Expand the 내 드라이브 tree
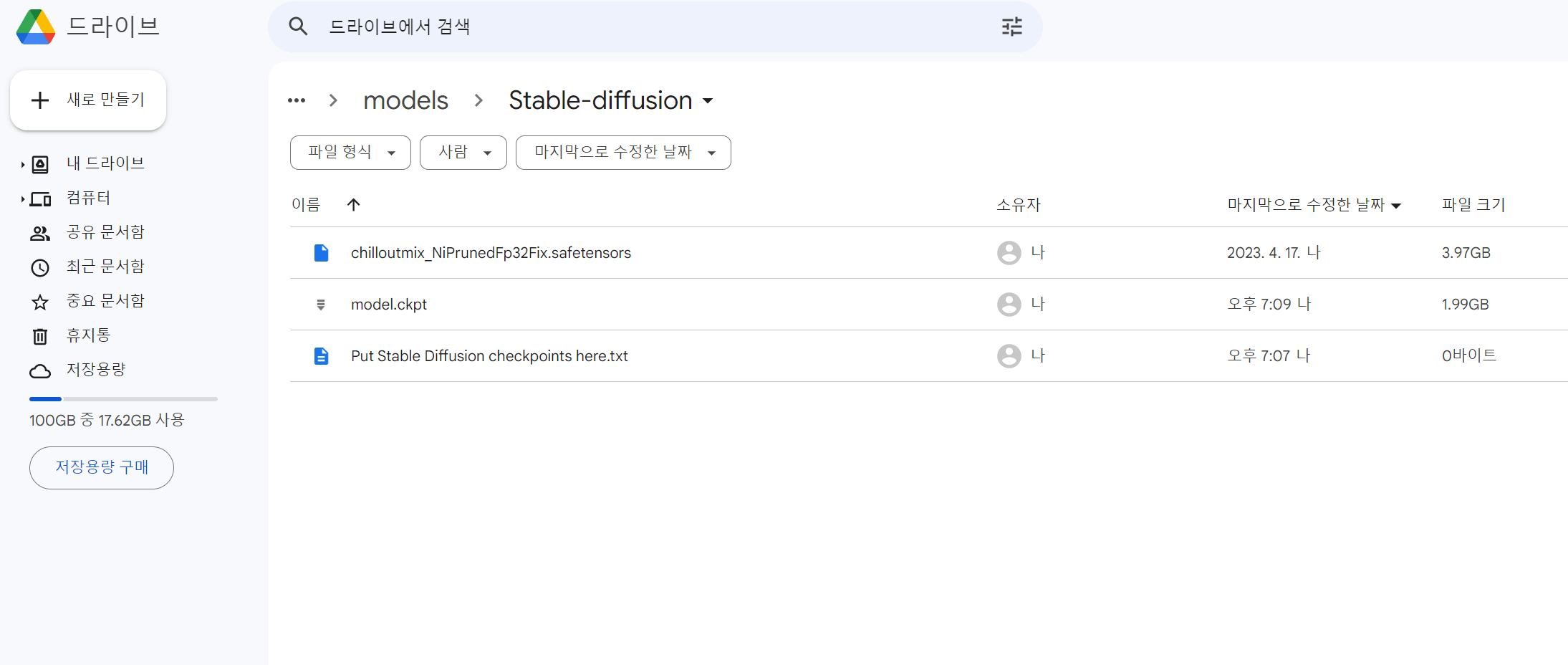1568x665 pixels. (23, 164)
